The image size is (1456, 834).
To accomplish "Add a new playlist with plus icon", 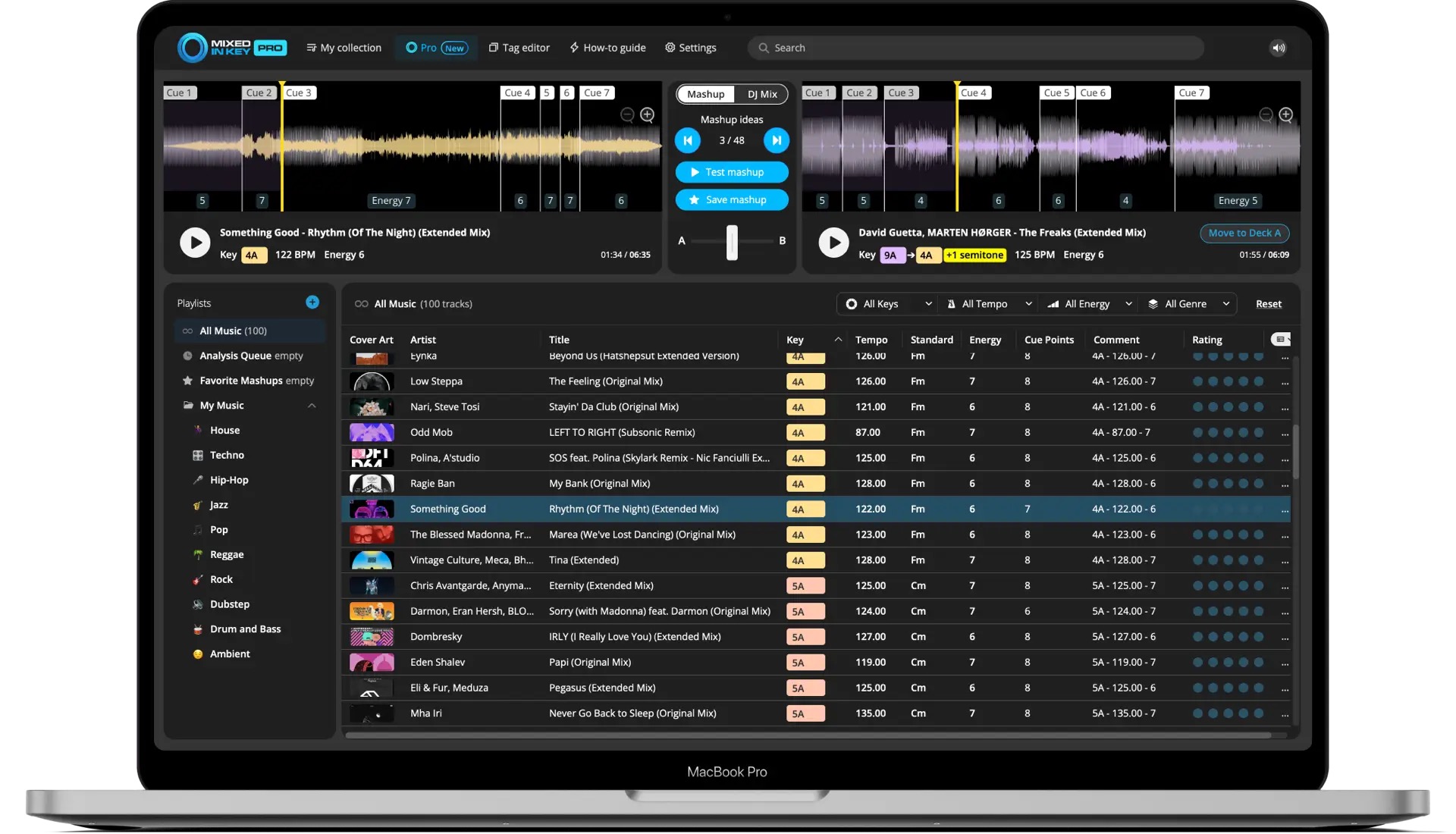I will pyautogui.click(x=312, y=303).
